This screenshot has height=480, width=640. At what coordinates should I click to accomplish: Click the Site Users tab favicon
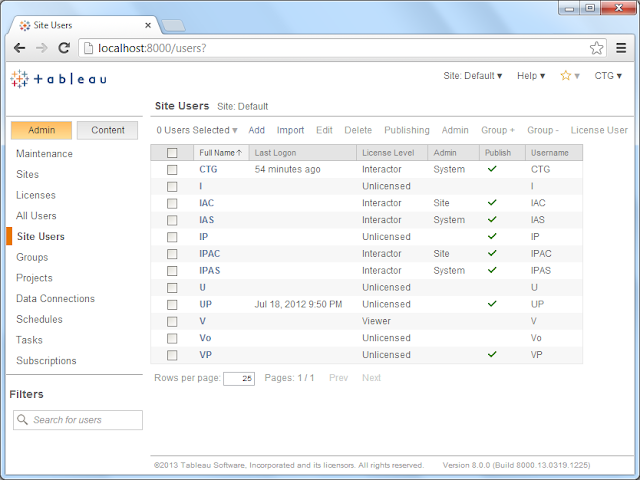coord(24,25)
